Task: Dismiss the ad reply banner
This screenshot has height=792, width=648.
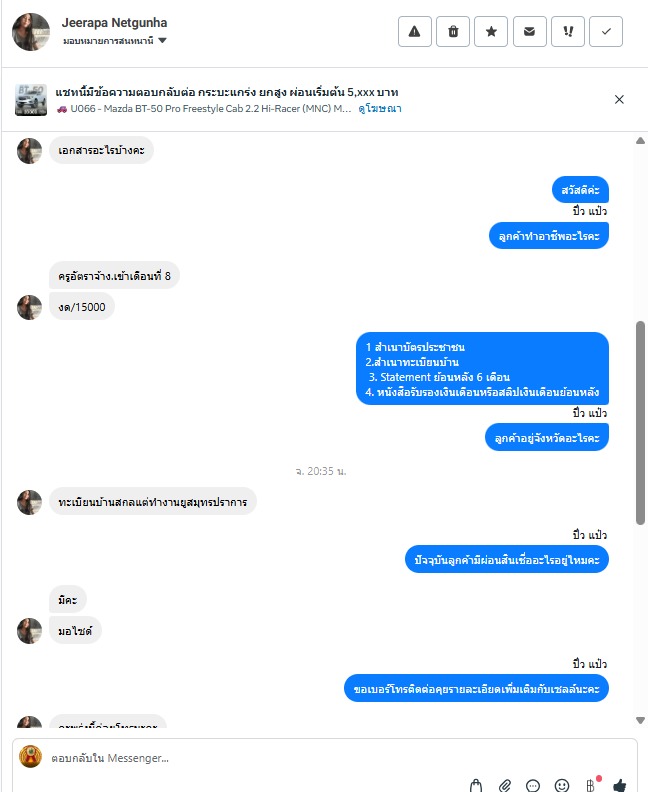Action: pos(619,100)
